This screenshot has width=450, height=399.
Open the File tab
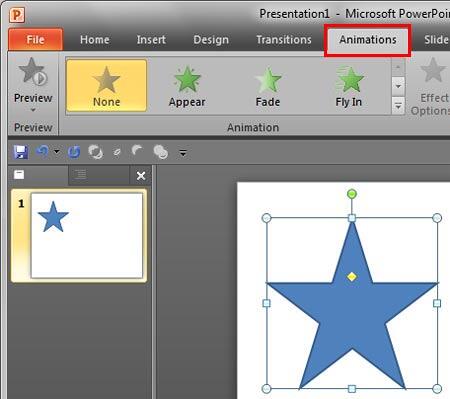point(35,40)
